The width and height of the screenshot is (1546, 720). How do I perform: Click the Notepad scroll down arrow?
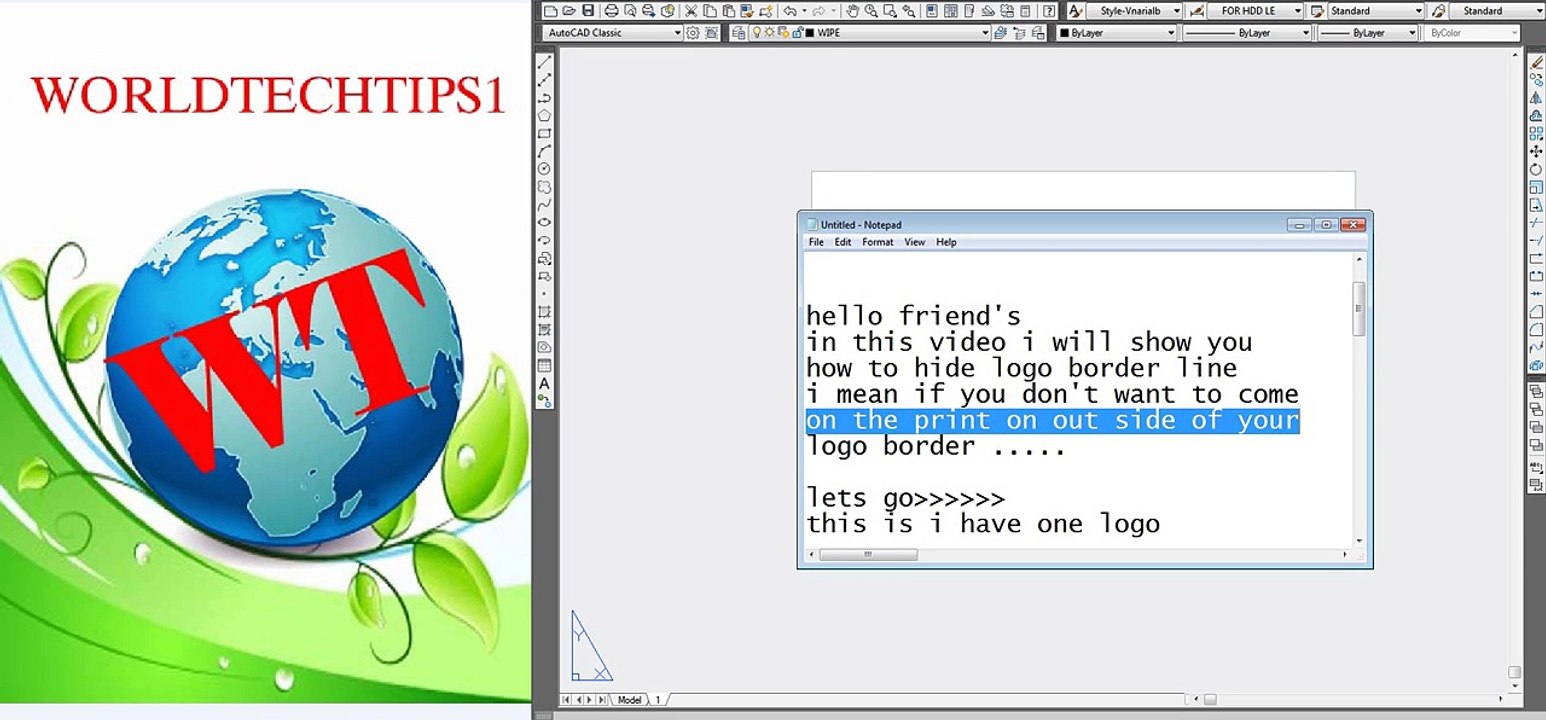(x=1359, y=541)
